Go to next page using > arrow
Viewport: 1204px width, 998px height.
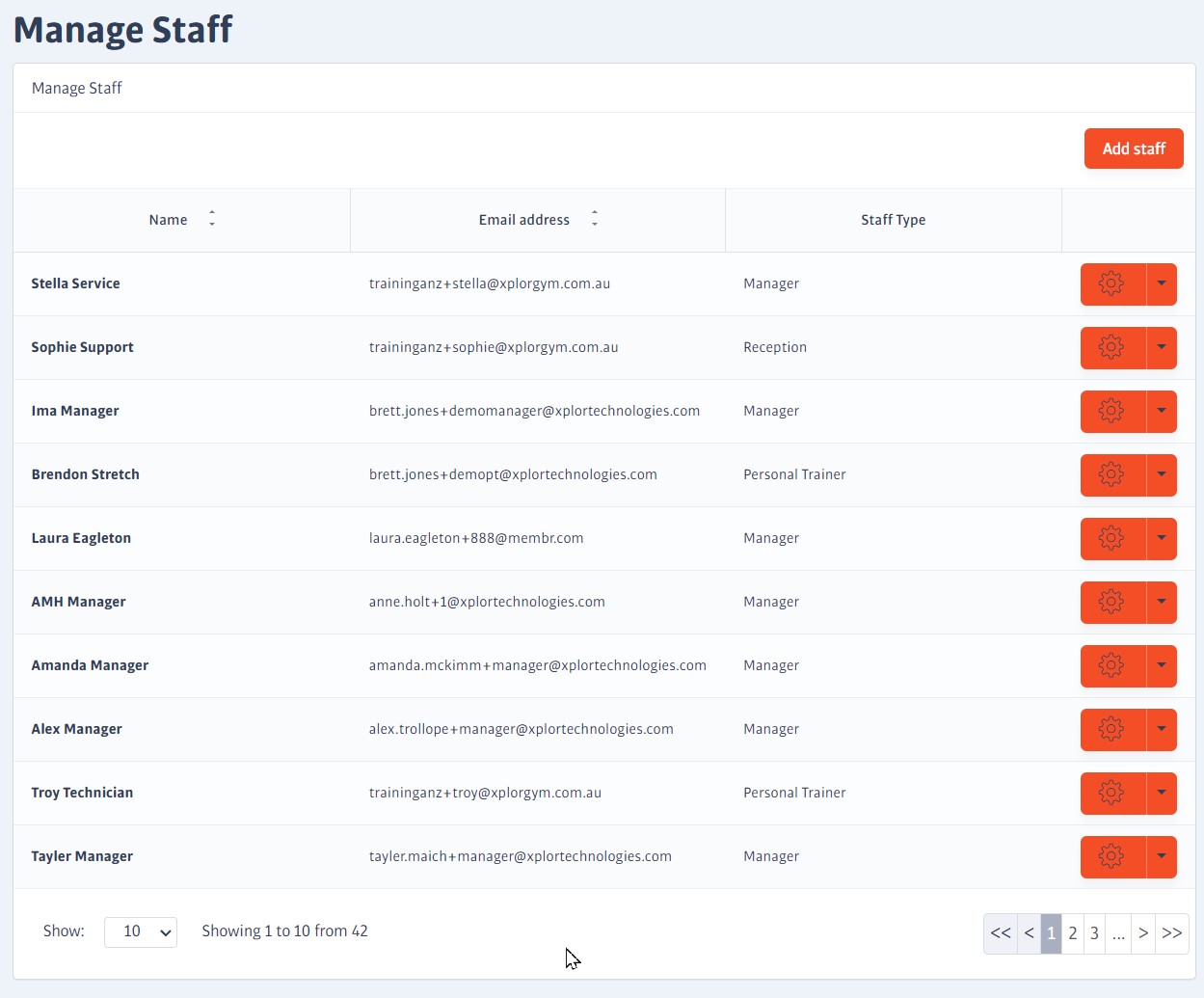tap(1143, 933)
